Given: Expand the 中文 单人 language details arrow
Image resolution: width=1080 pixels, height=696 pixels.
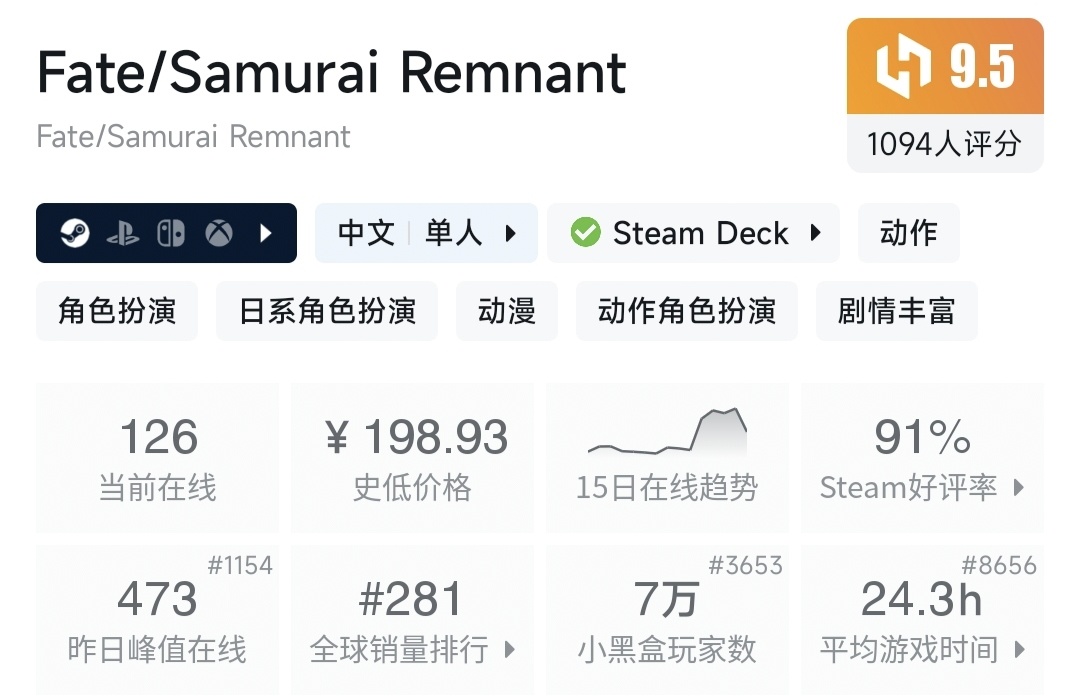Looking at the screenshot, I should pos(511,234).
